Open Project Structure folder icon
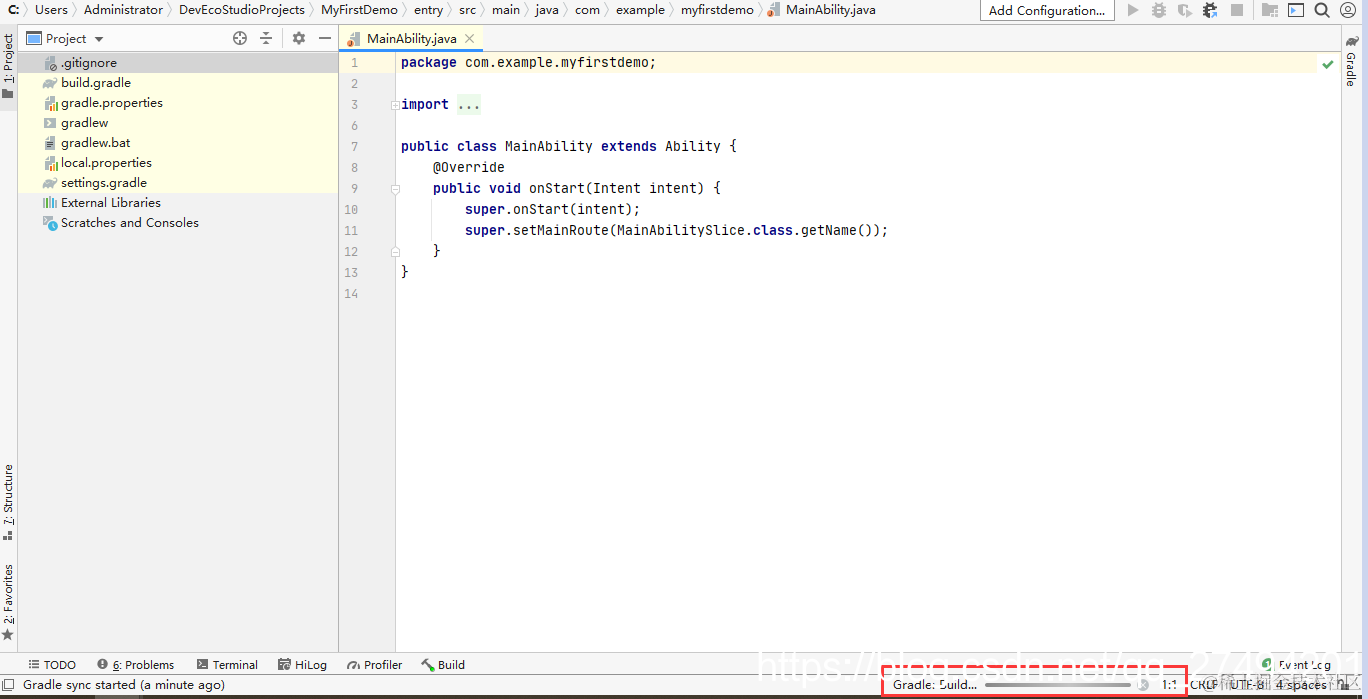The image size is (1368, 699). [x=1270, y=10]
